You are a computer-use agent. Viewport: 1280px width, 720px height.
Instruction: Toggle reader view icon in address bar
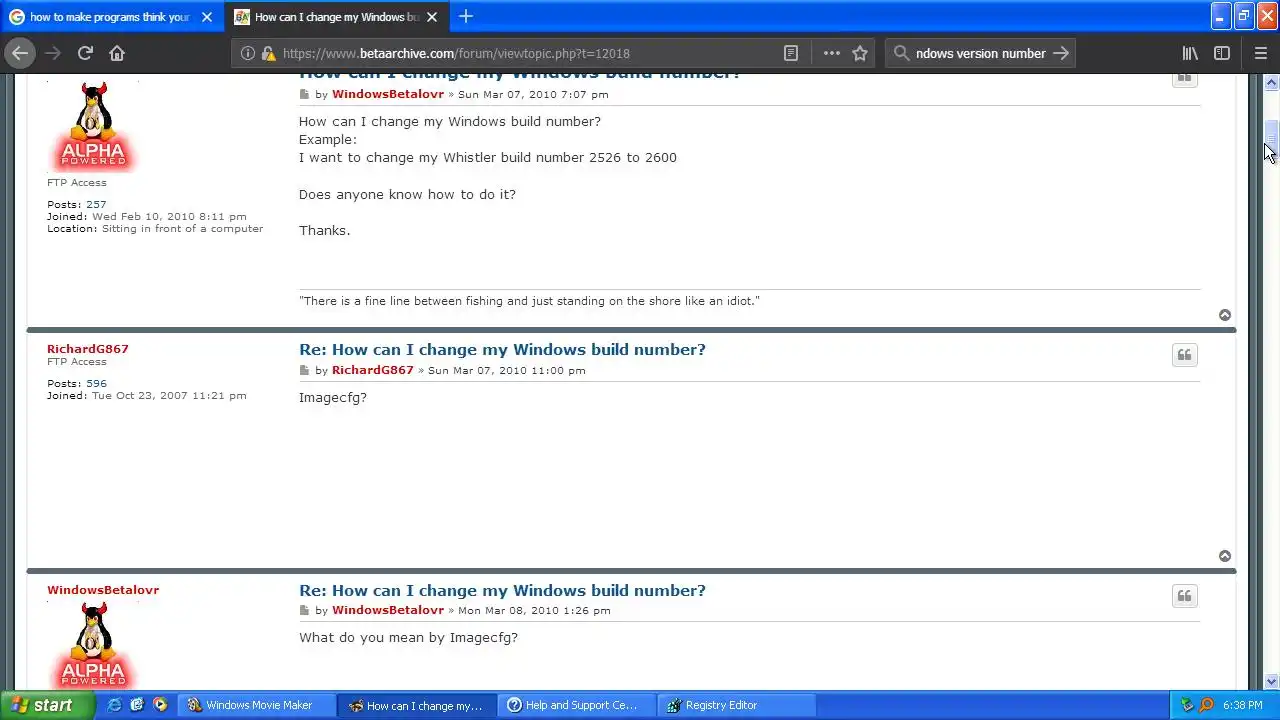point(790,53)
